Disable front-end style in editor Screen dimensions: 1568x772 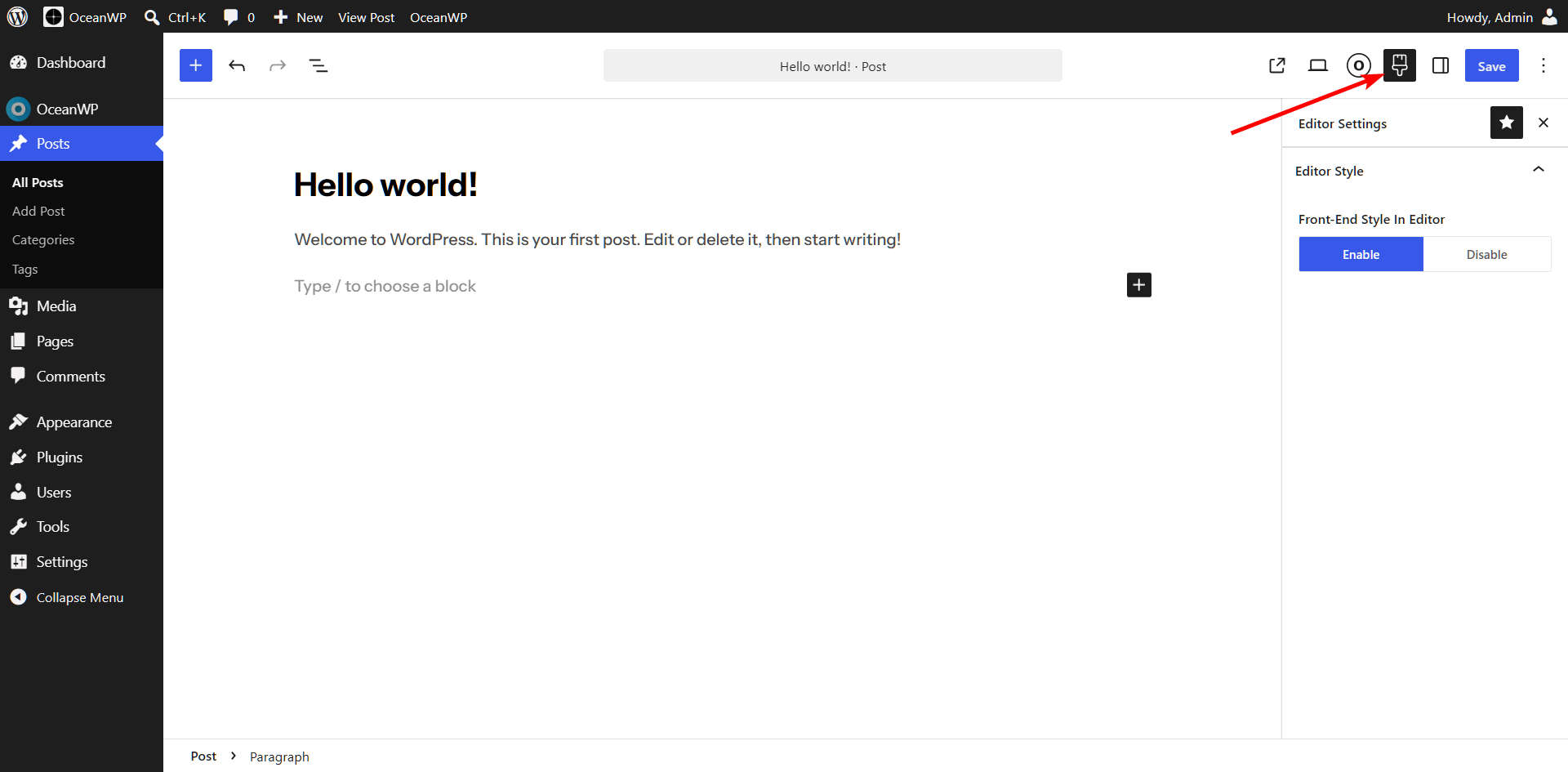click(x=1487, y=254)
